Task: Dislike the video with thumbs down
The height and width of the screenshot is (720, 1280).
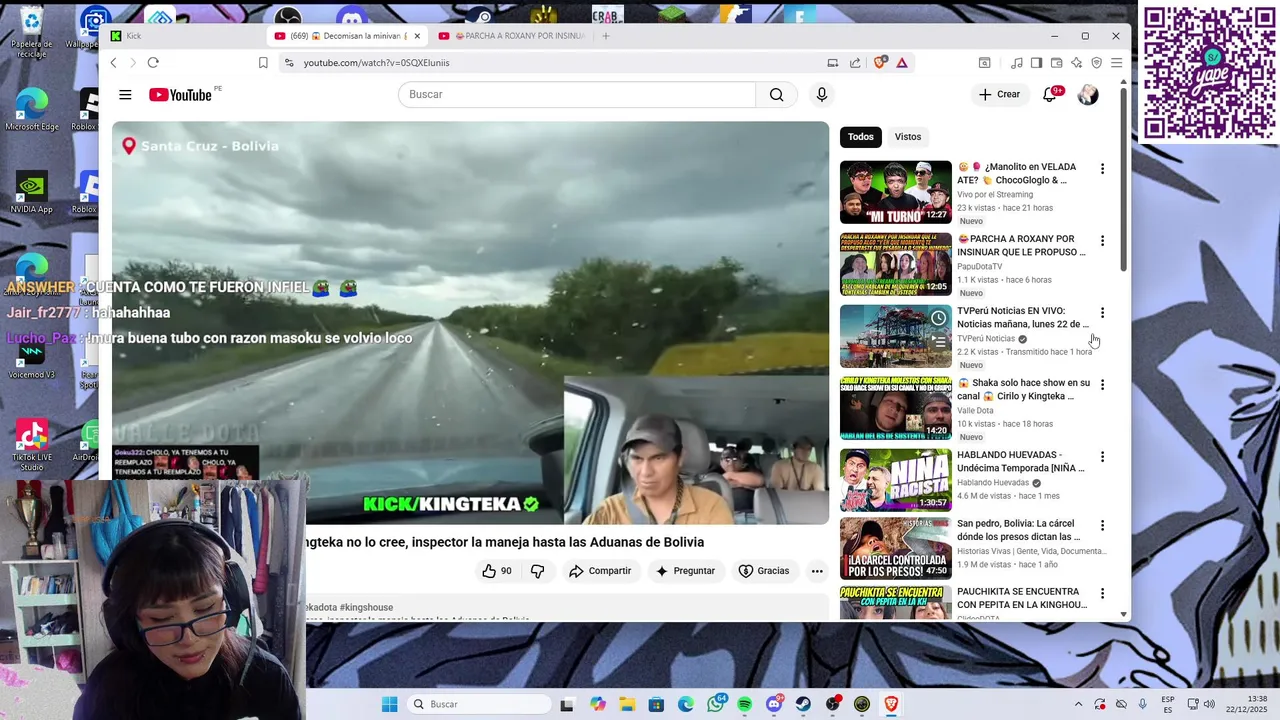Action: [537, 571]
